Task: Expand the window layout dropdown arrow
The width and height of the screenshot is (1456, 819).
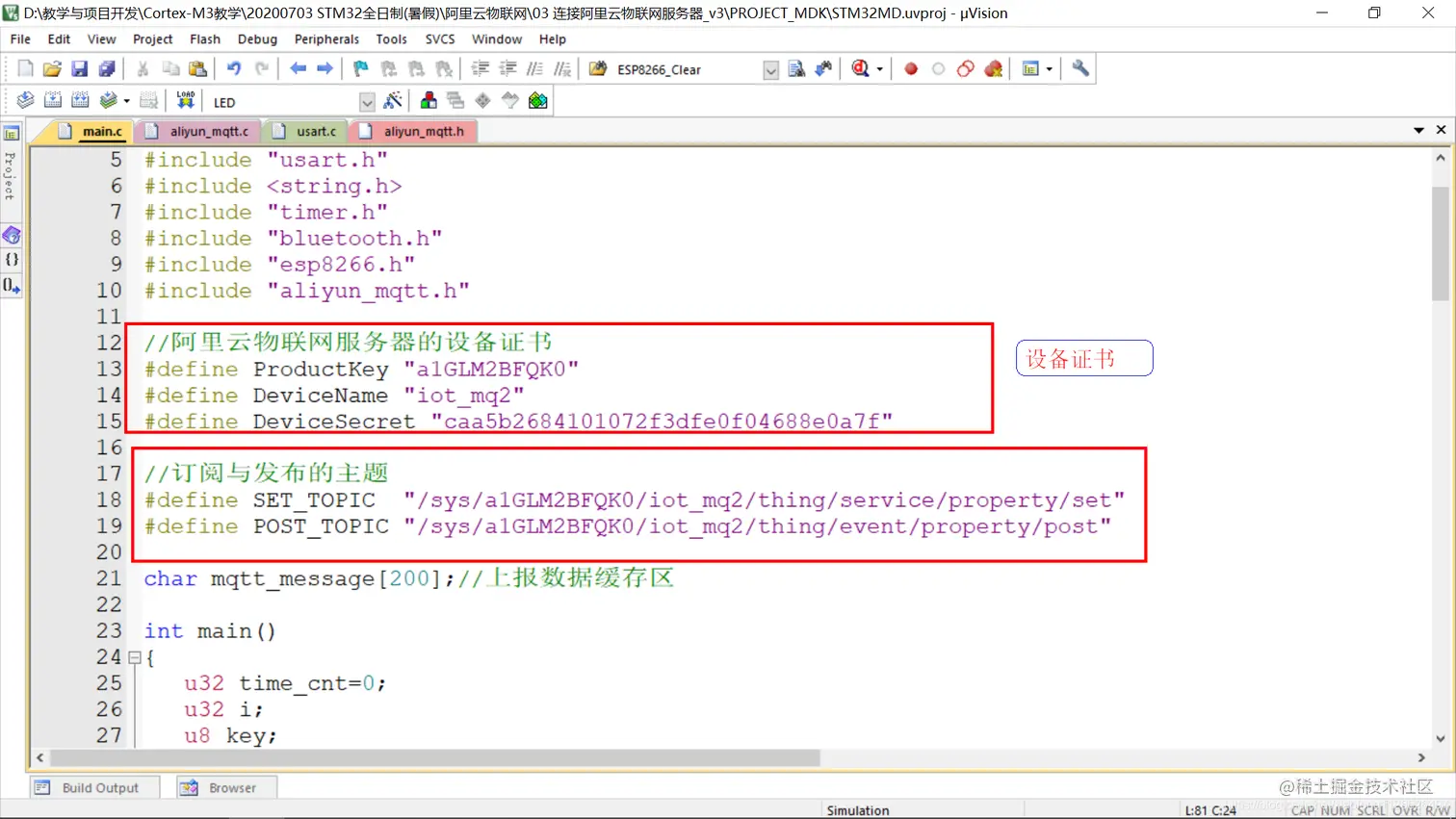Action: pos(1049,68)
